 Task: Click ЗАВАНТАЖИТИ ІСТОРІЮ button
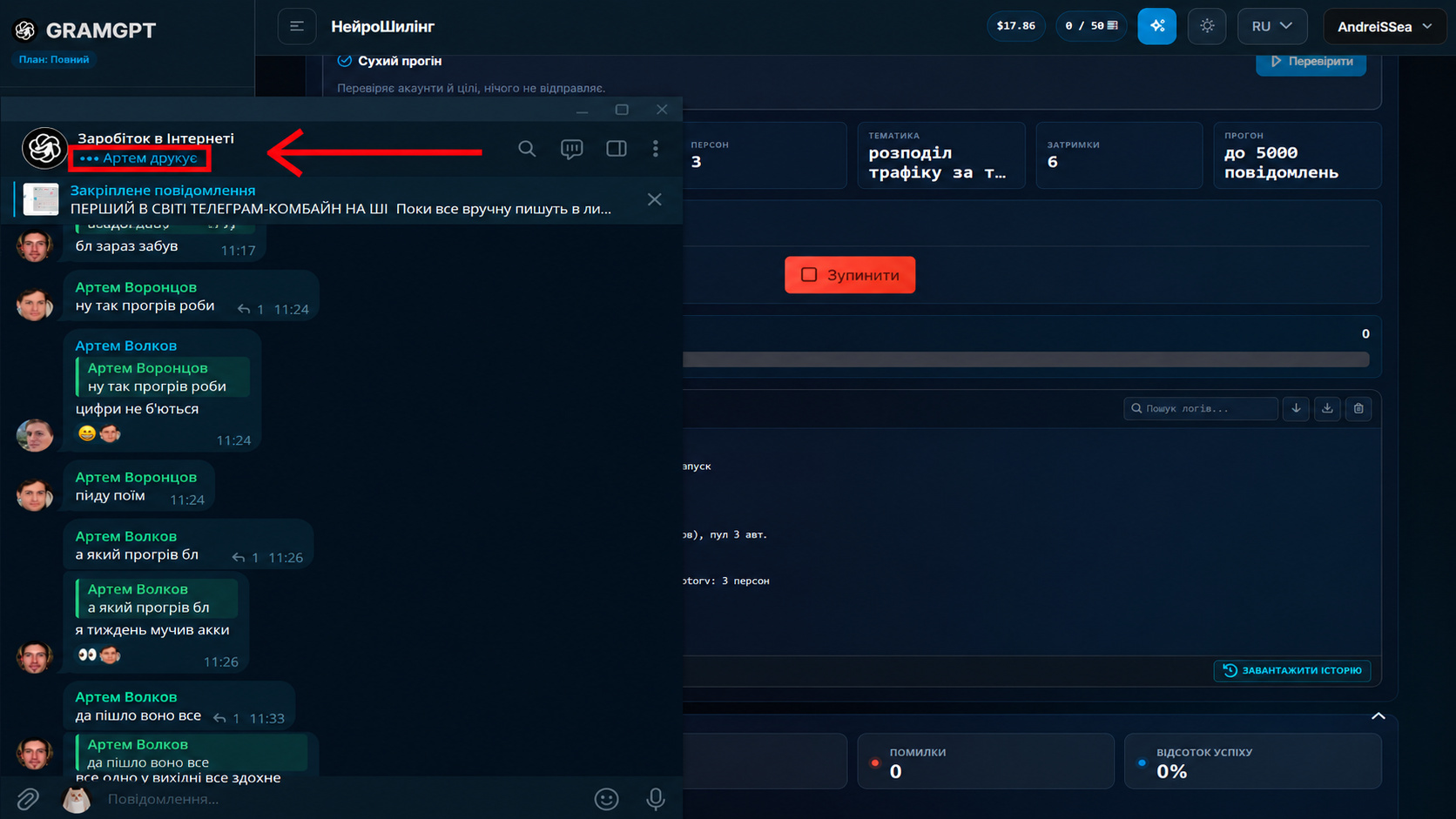pos(1292,670)
